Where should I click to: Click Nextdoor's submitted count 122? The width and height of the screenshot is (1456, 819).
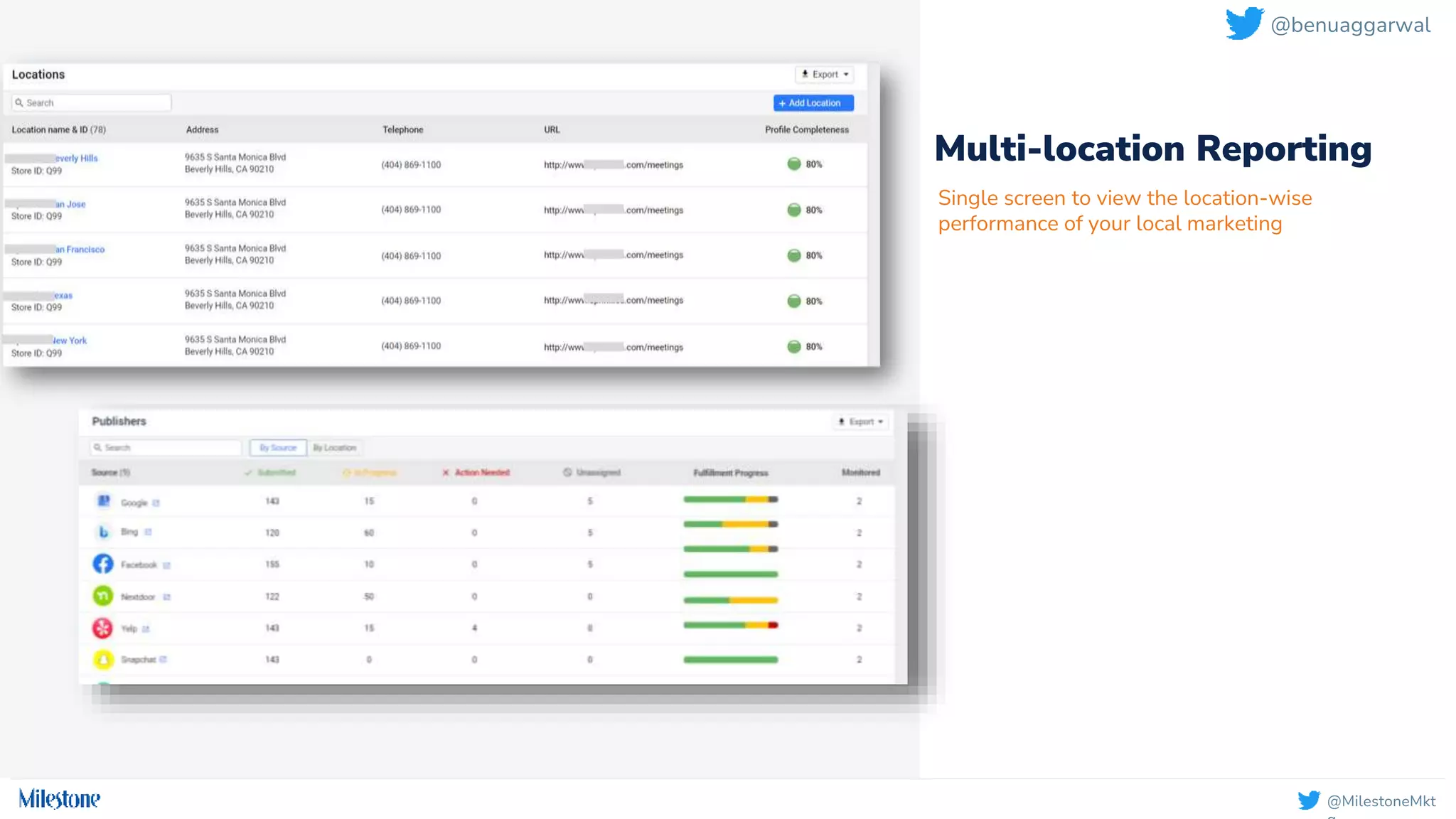pyautogui.click(x=272, y=596)
